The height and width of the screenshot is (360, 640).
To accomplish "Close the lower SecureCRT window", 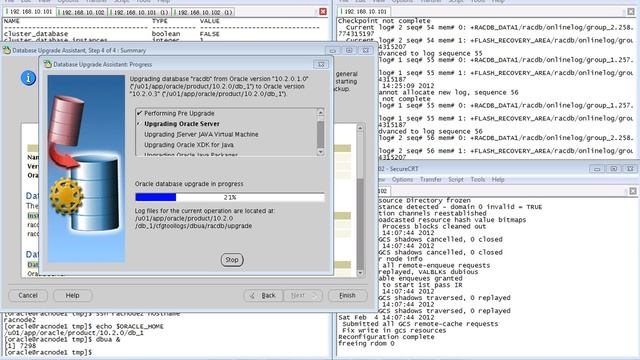I will tap(630, 169).
